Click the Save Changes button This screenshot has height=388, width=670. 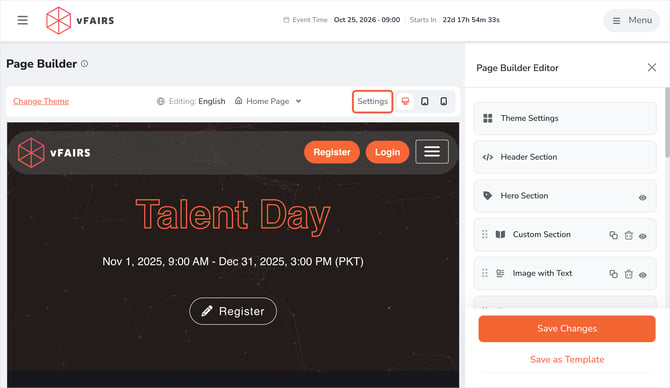coord(567,329)
